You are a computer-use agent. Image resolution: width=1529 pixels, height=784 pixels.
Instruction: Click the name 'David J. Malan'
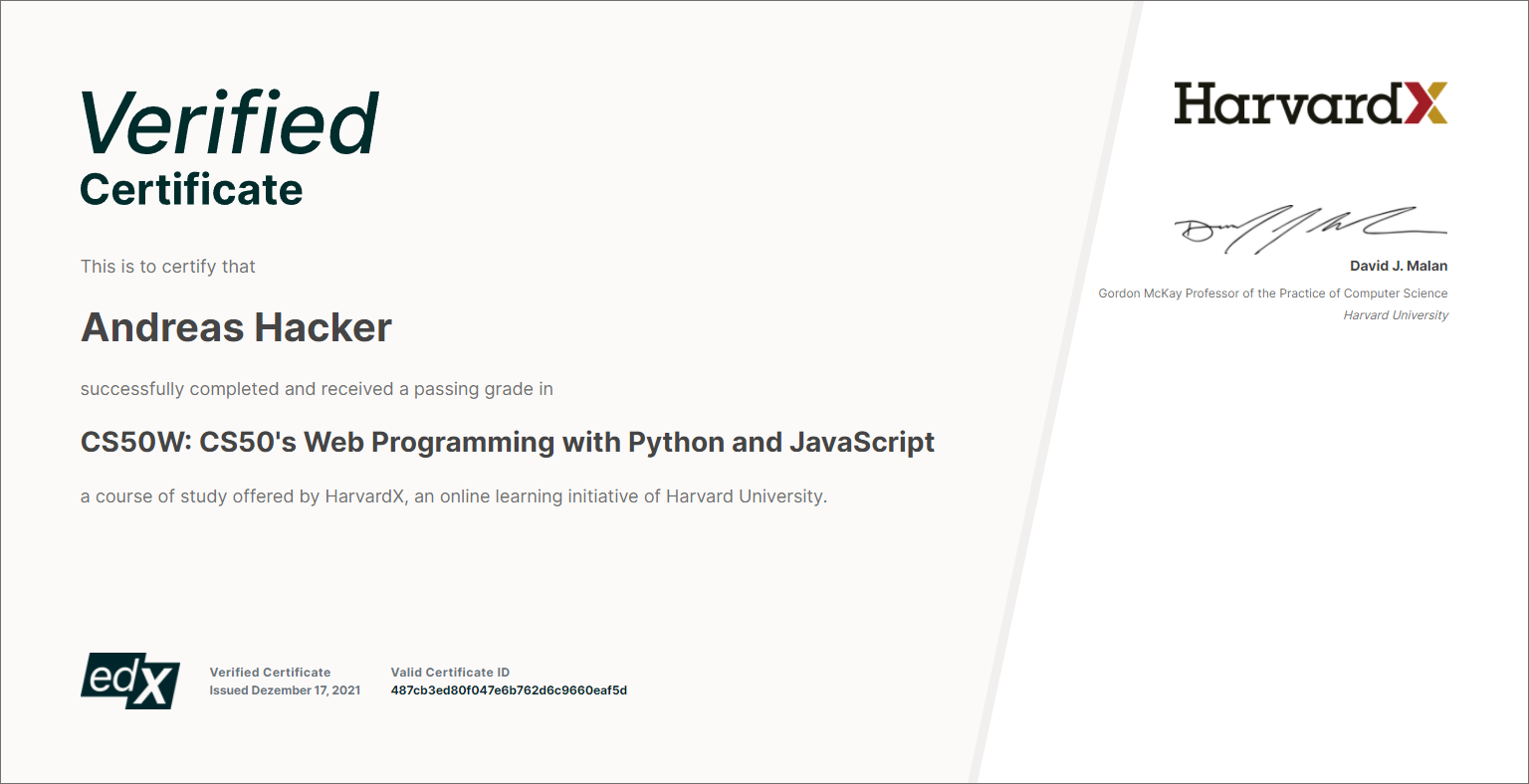pos(1399,266)
